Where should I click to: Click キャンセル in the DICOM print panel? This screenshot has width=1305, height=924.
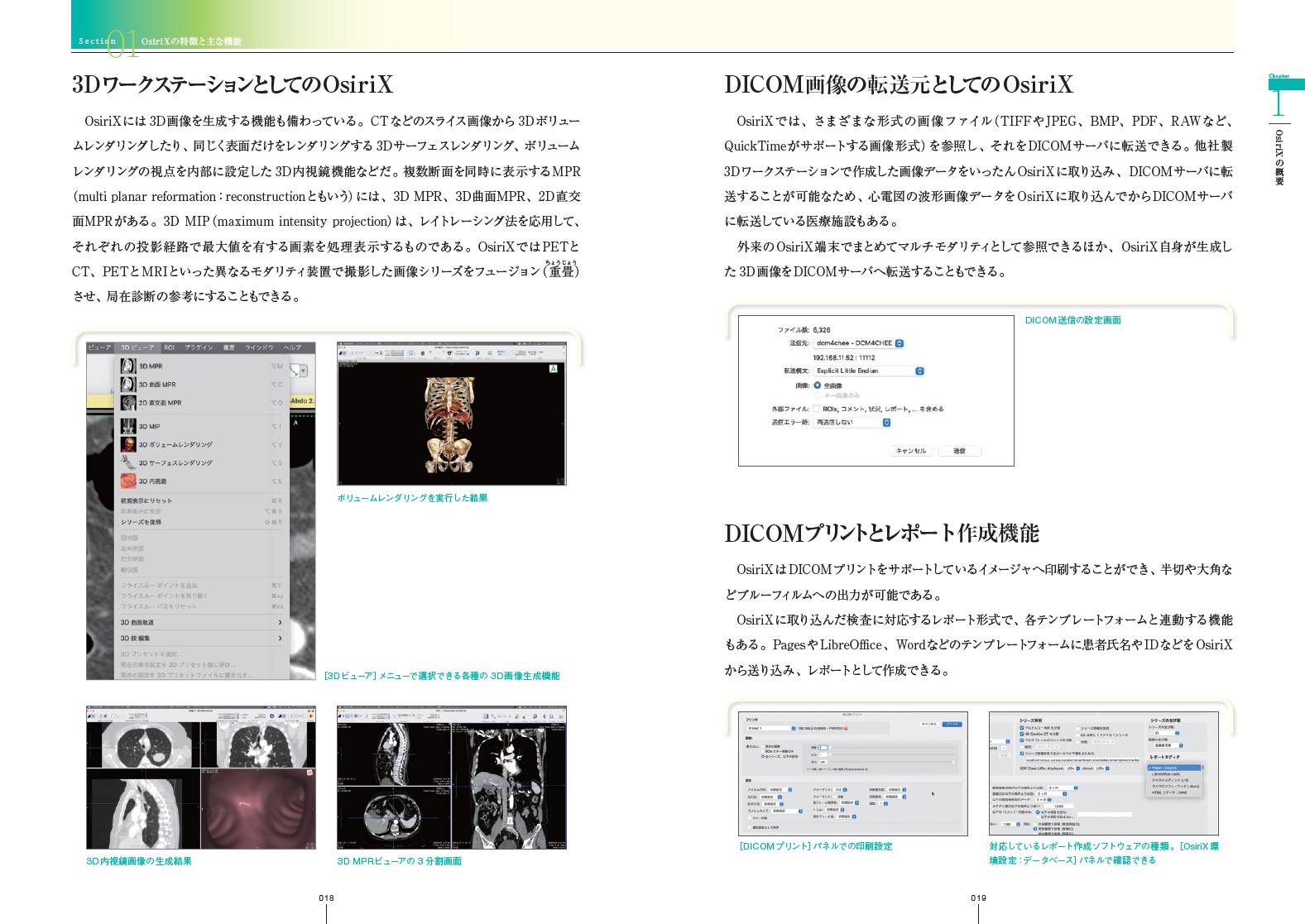coord(928,724)
